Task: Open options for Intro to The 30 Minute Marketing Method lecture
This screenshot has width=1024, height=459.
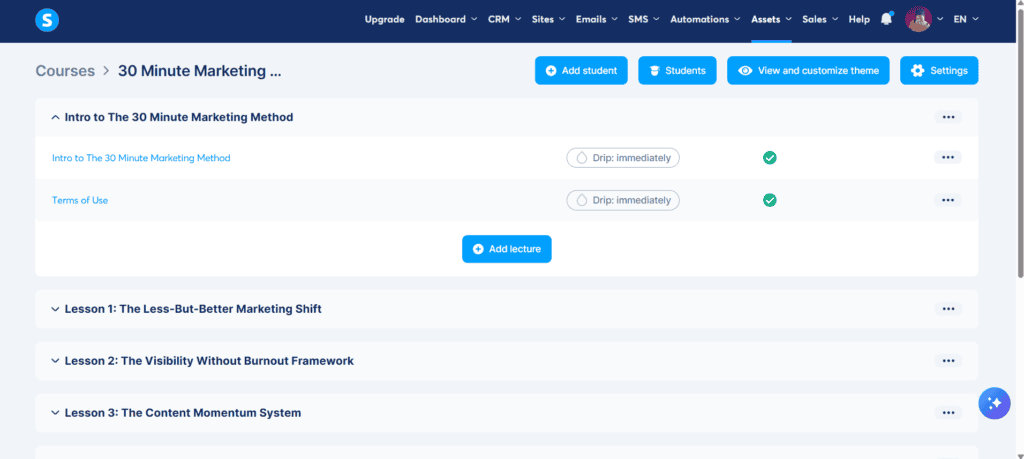Action: tap(948, 157)
